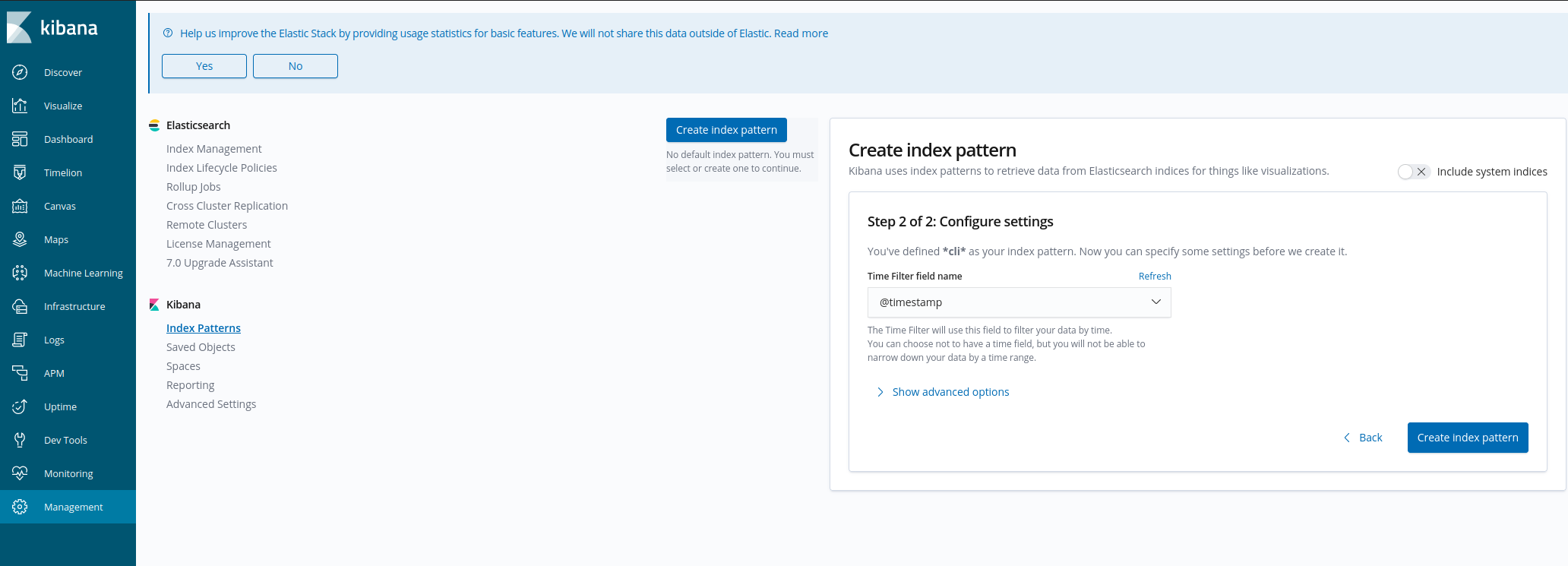Viewport: 1568px width, 566px height.
Task: Select Dev Tools label in sidebar
Action: 65,440
